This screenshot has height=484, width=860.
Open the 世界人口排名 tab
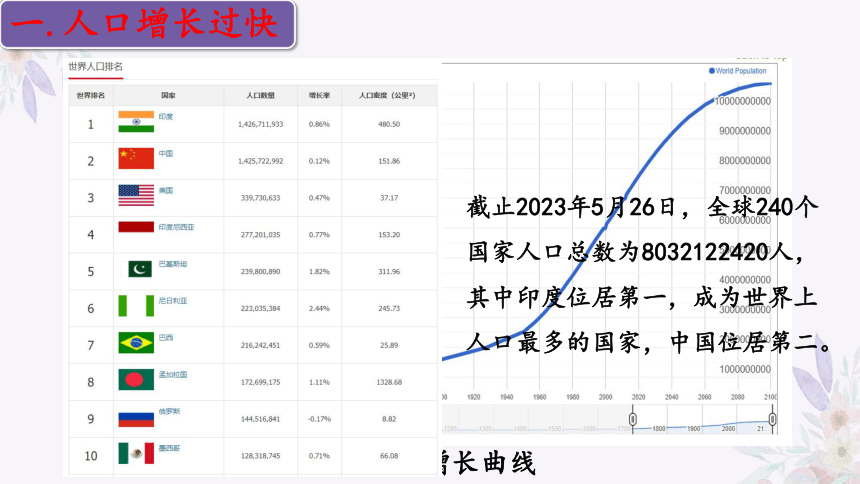(x=95, y=67)
